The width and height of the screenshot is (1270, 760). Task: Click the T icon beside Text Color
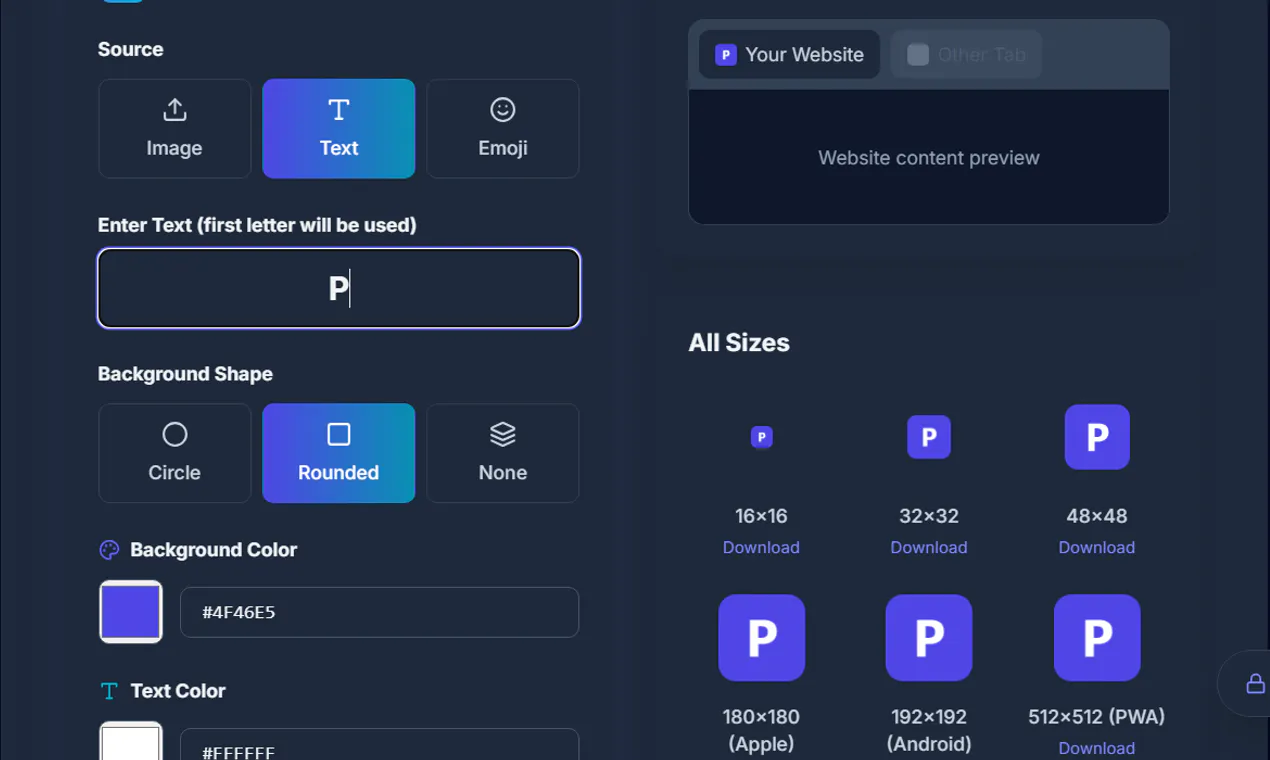pyautogui.click(x=109, y=691)
